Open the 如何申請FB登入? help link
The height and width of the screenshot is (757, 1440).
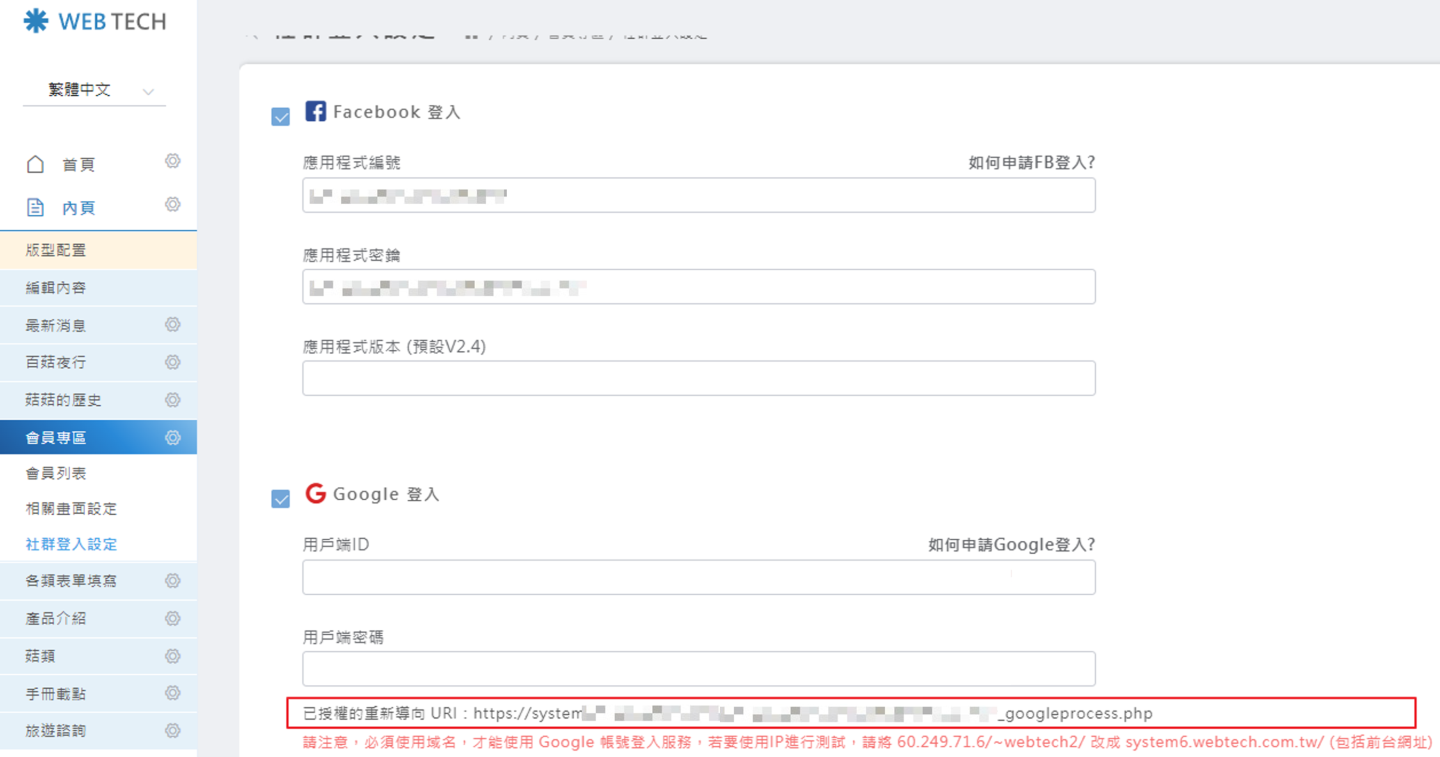point(1031,163)
